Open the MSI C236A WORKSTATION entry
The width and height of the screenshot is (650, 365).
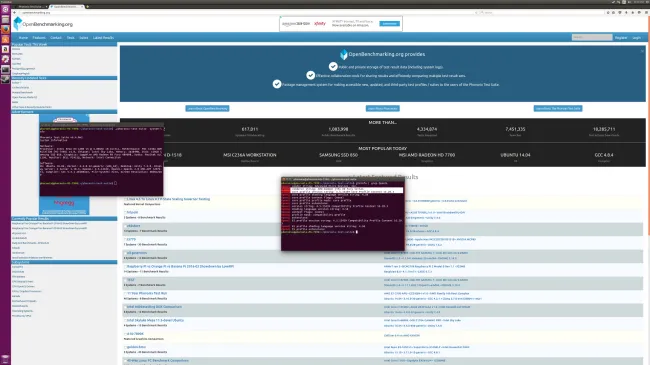(250, 155)
